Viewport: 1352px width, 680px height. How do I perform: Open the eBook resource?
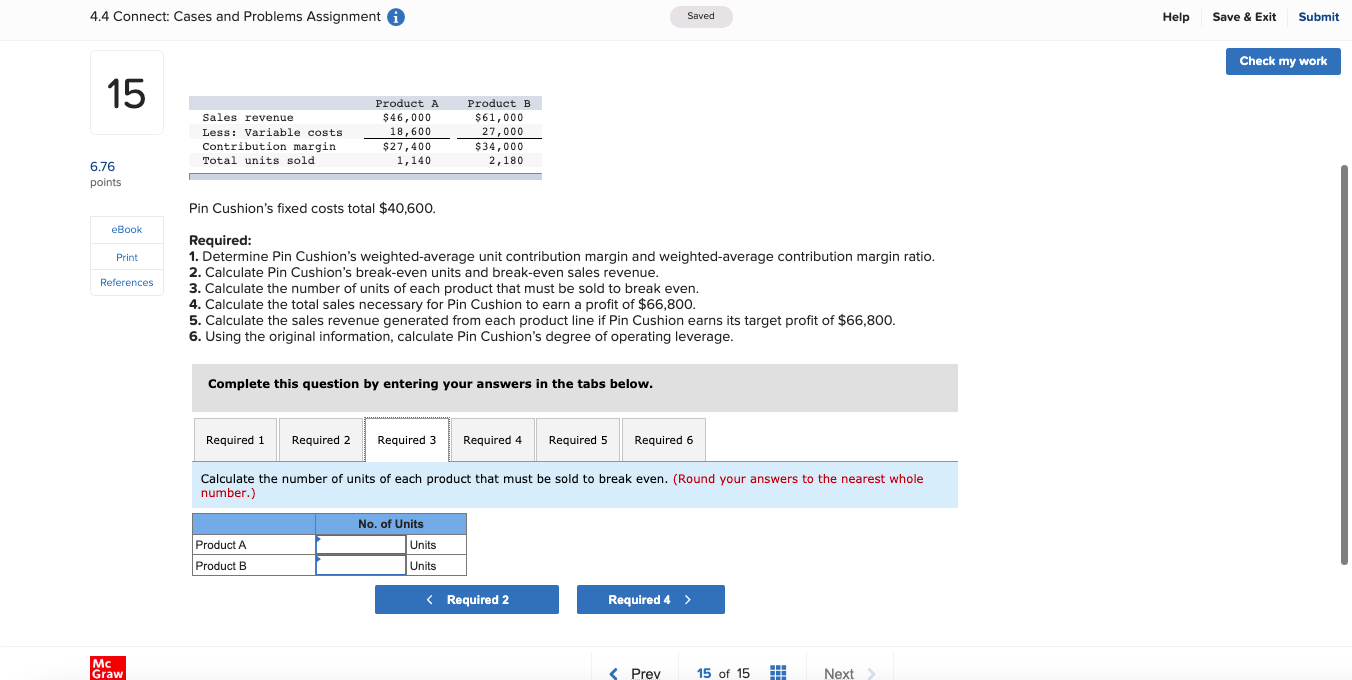pos(126,229)
